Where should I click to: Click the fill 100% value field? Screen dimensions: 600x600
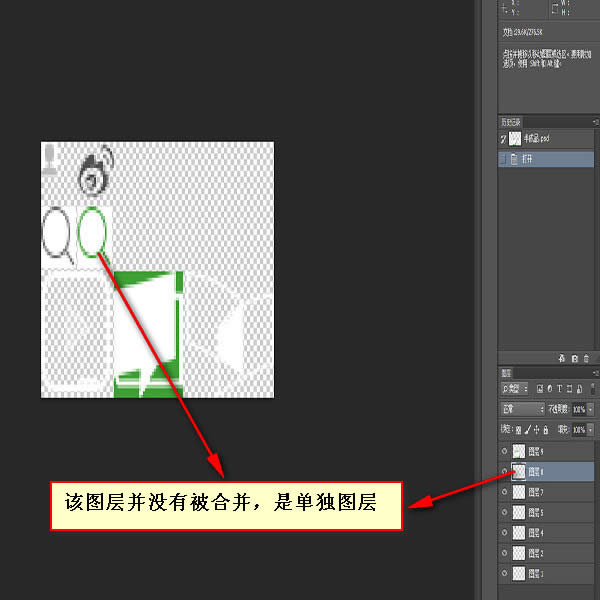pyautogui.click(x=579, y=430)
